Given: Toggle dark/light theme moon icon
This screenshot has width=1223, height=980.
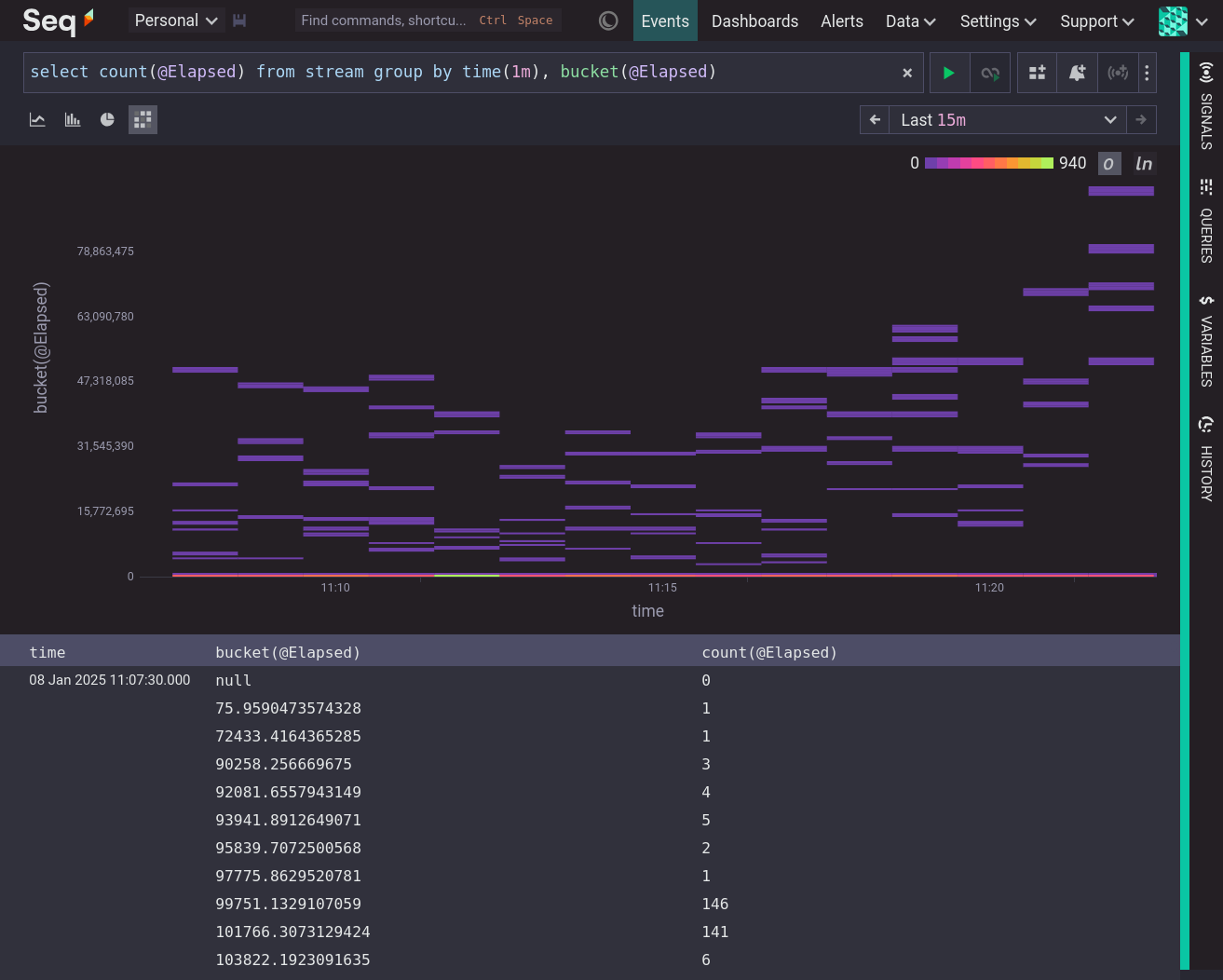Looking at the screenshot, I should (608, 20).
